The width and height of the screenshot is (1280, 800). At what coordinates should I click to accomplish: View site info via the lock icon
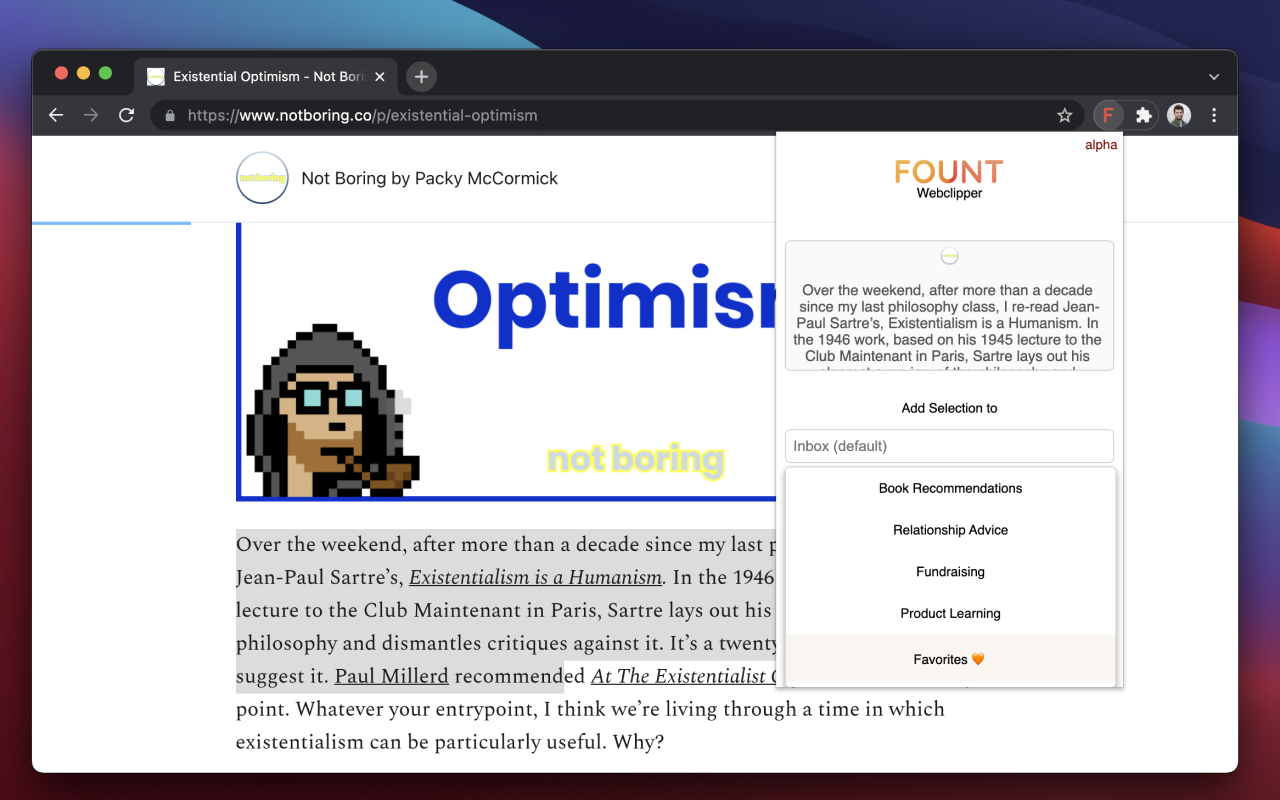tap(169, 115)
